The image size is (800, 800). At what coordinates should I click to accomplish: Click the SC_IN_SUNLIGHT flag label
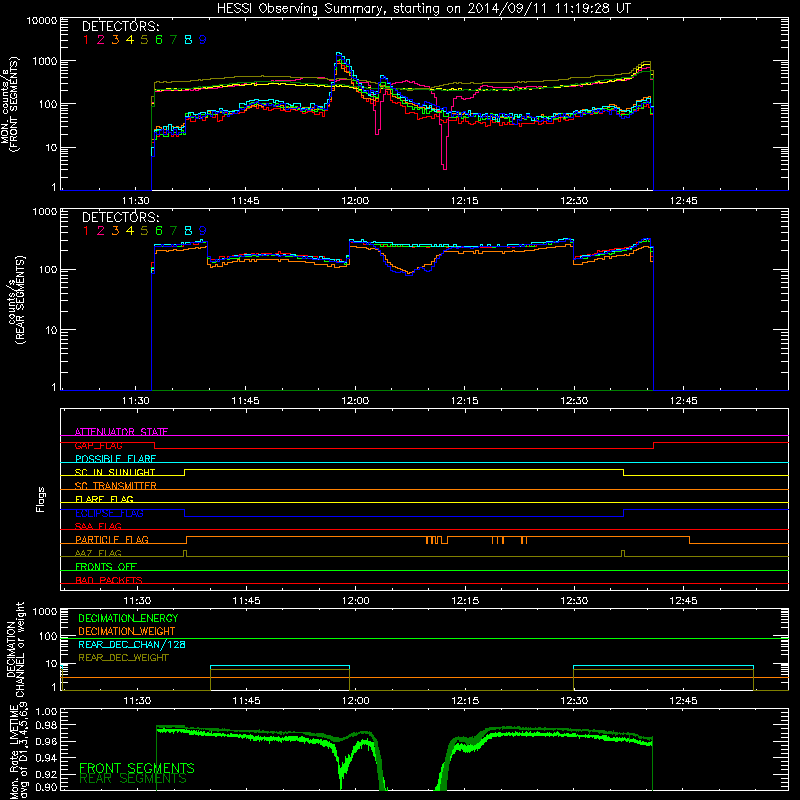(x=115, y=472)
